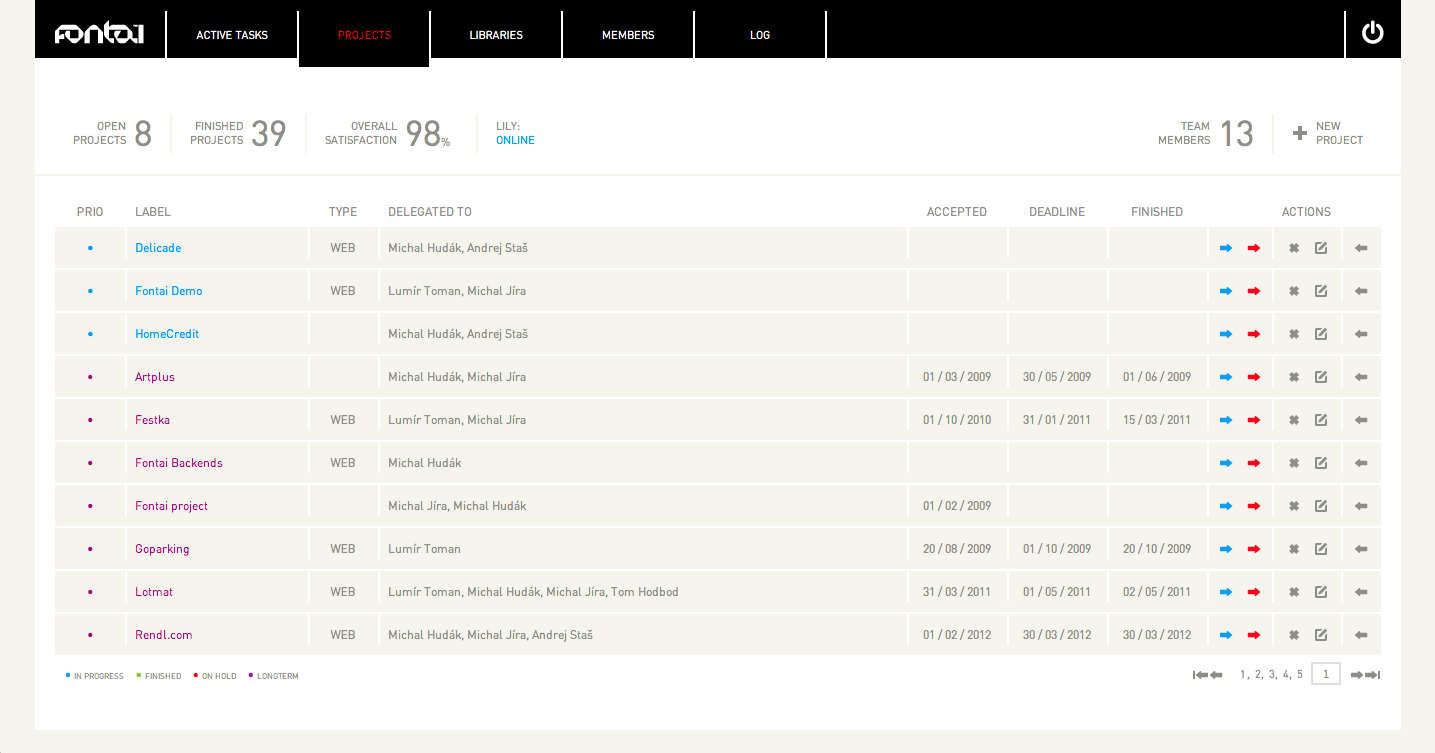Click the Open Projects count 8

click(x=143, y=134)
